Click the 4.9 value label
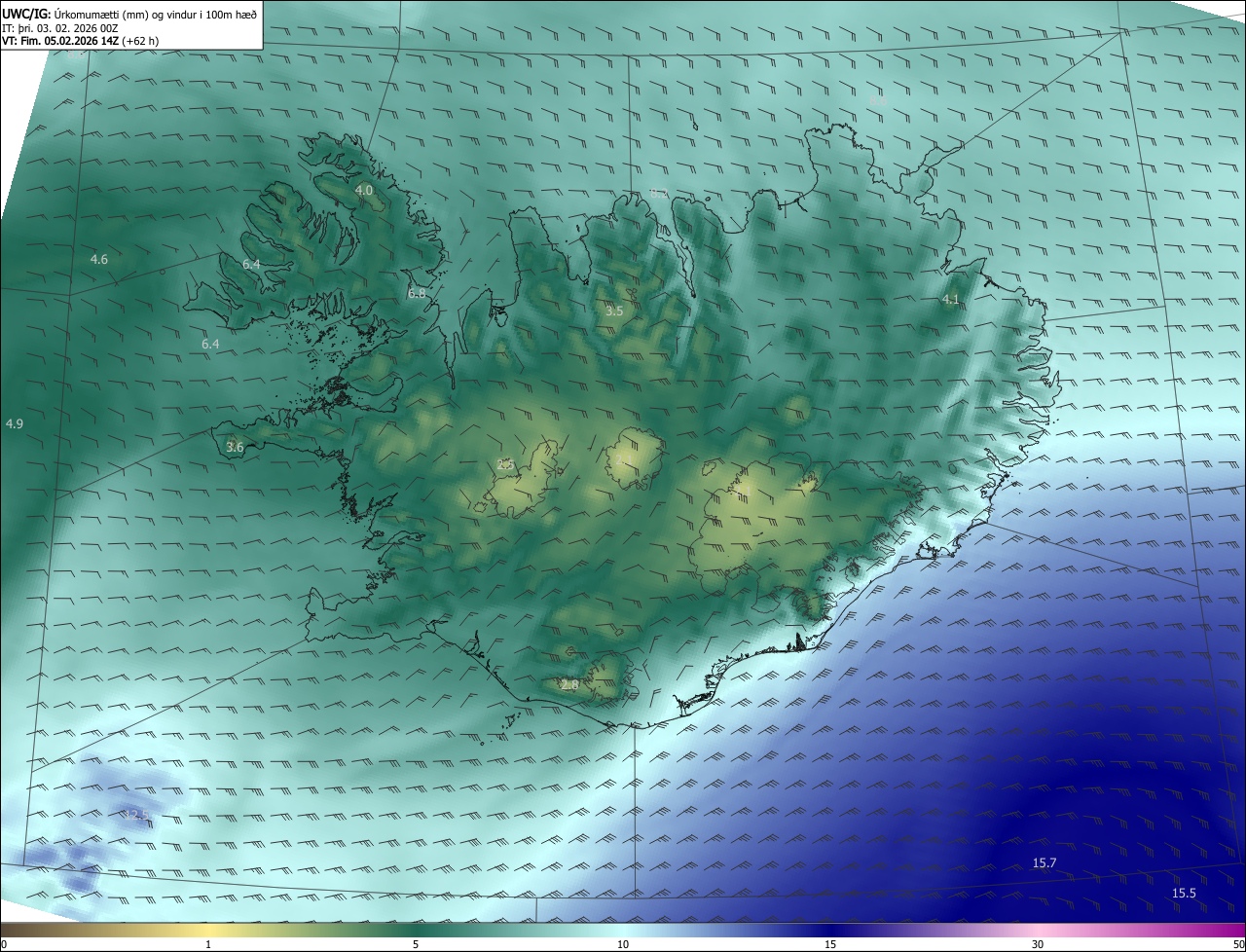This screenshot has height=952, width=1246. coord(15,423)
